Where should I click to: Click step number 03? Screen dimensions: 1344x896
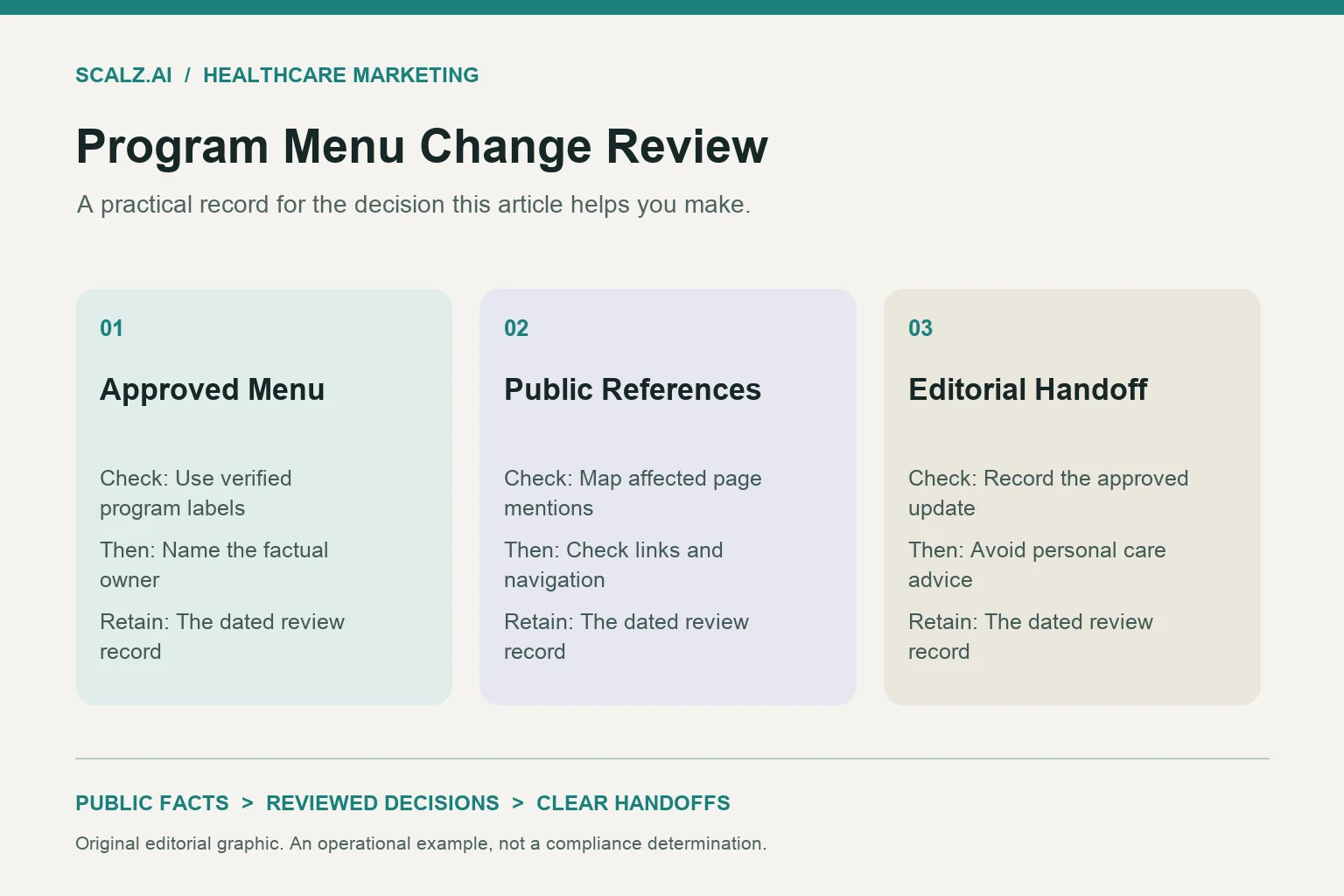[x=920, y=328]
